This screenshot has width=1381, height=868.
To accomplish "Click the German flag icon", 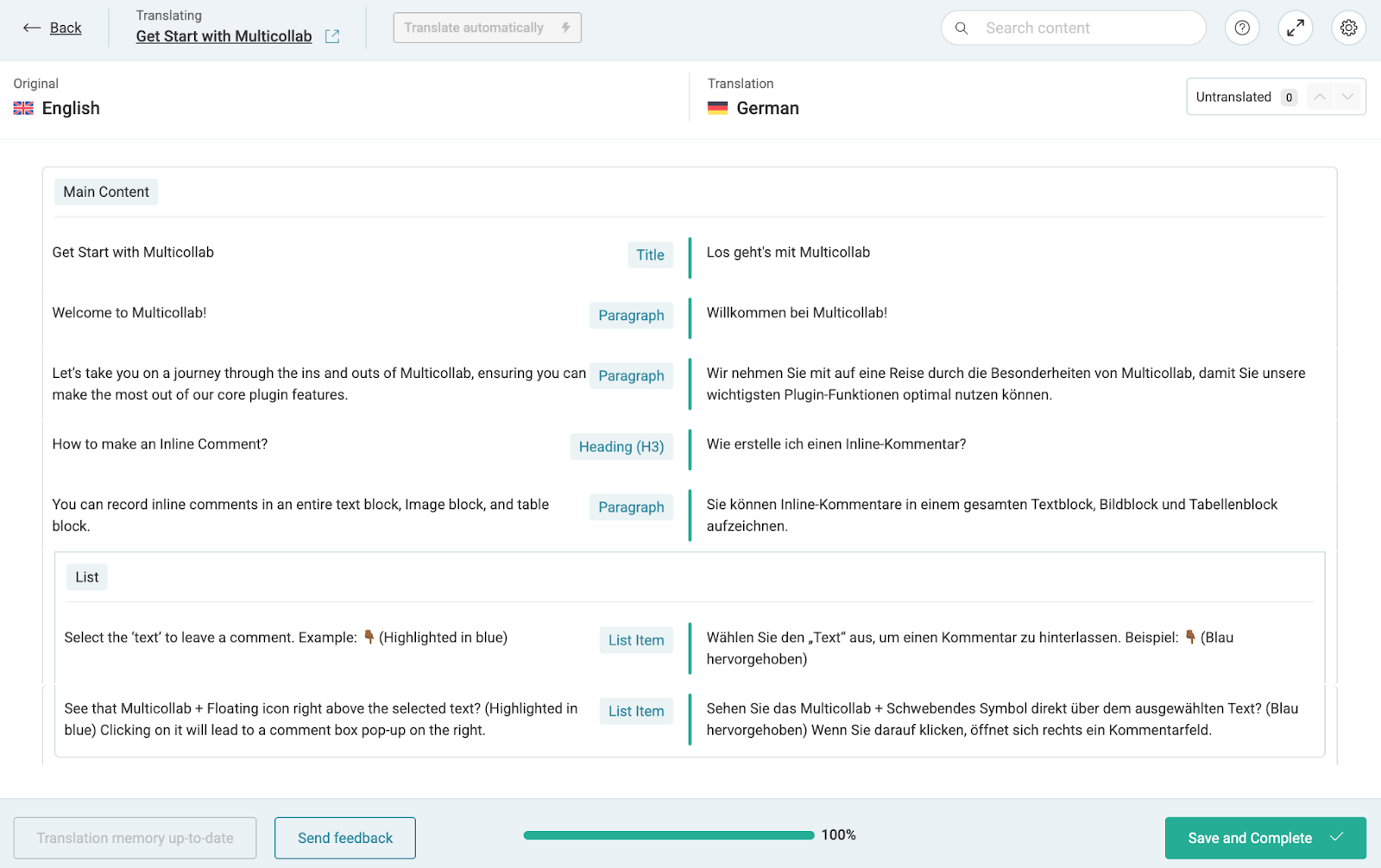I will click(x=717, y=108).
